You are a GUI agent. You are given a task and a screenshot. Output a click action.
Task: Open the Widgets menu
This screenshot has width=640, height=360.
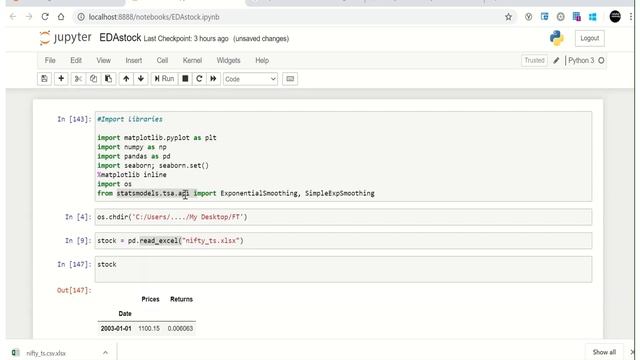tap(228, 60)
